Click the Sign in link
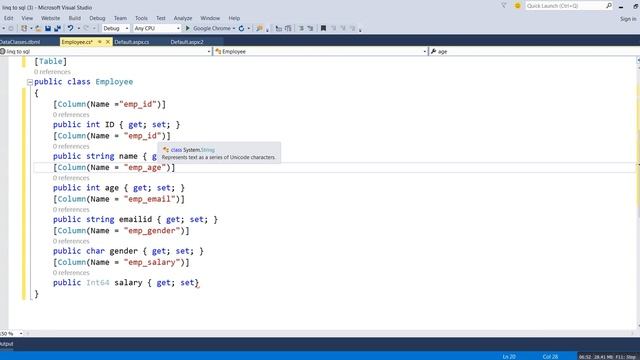640x360 pixels. tap(628, 19)
